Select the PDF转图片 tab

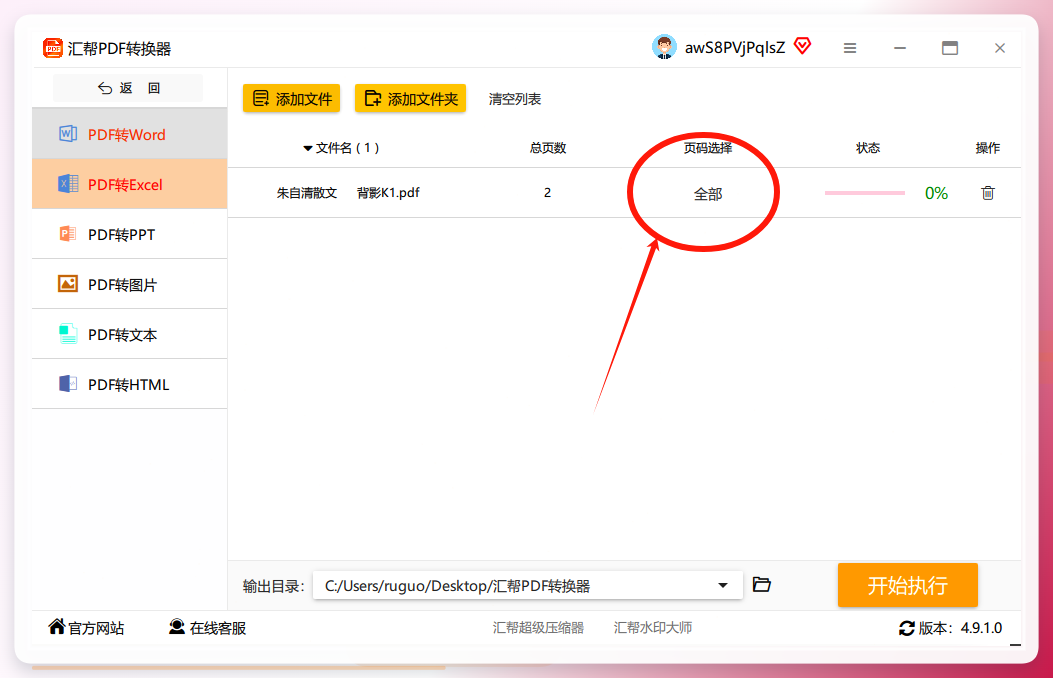[x=130, y=285]
